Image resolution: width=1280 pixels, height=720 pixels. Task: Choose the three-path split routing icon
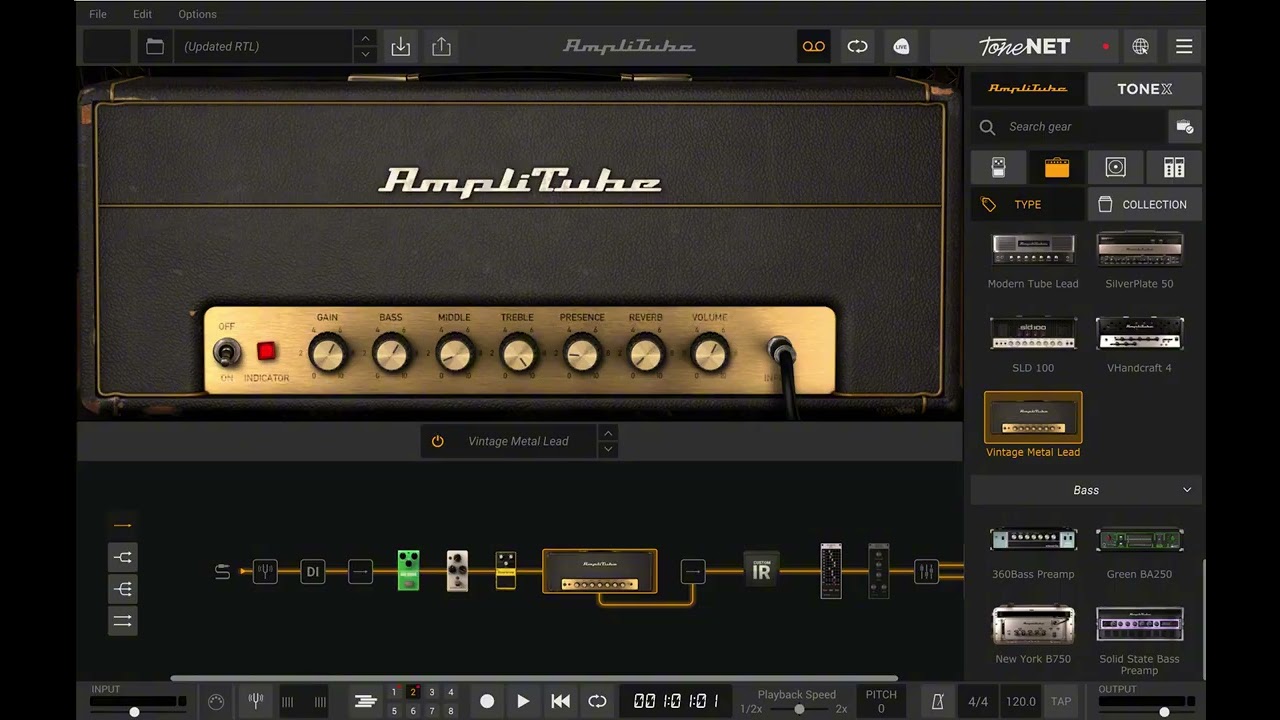coord(122,589)
